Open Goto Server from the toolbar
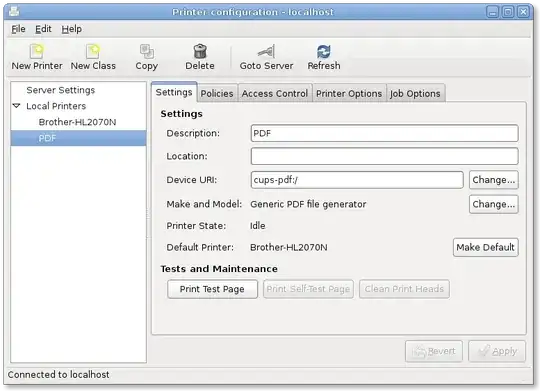The height and width of the screenshot is (391, 540). (266, 52)
